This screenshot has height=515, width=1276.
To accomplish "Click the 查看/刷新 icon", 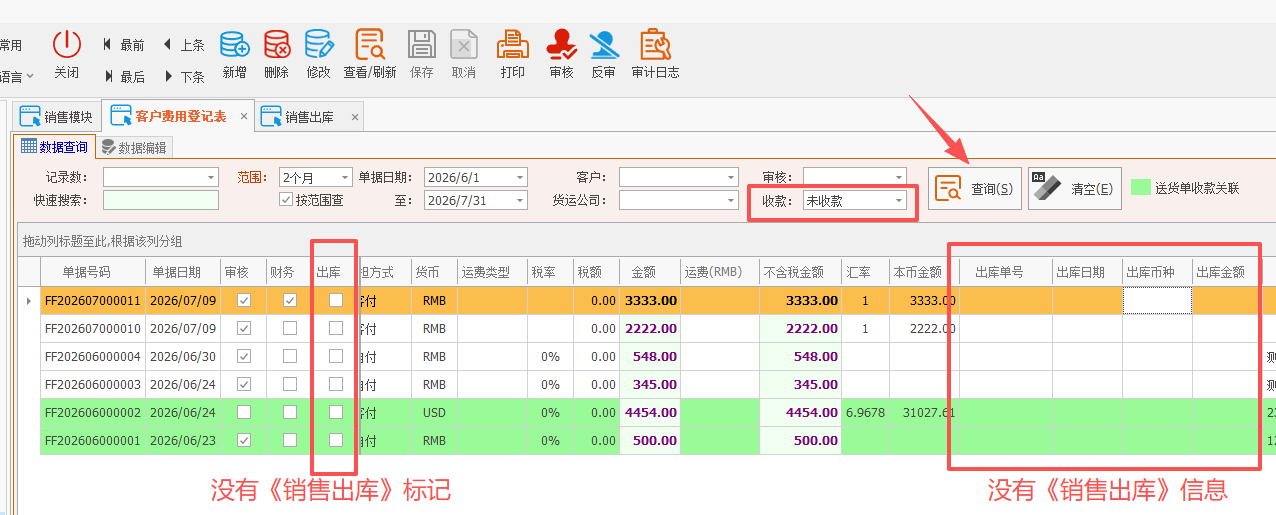I will tap(370, 45).
